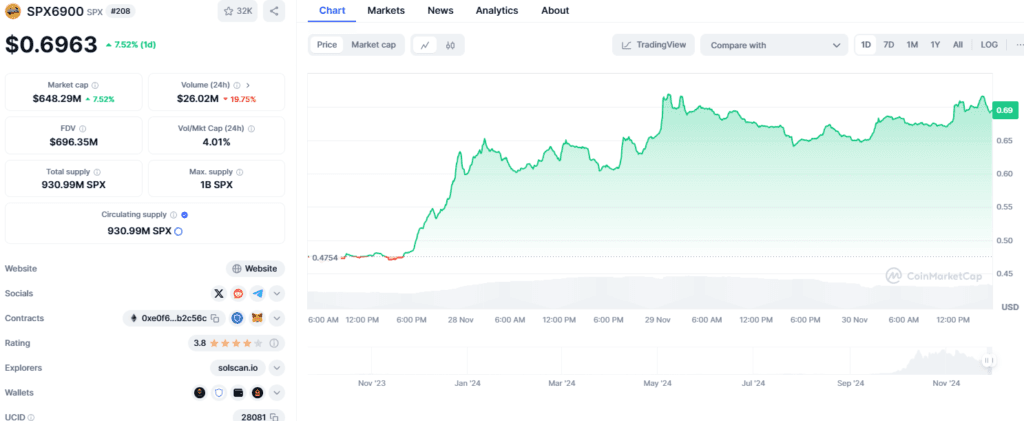Open the Reddit social link
The height and width of the screenshot is (421, 1024).
point(238,294)
